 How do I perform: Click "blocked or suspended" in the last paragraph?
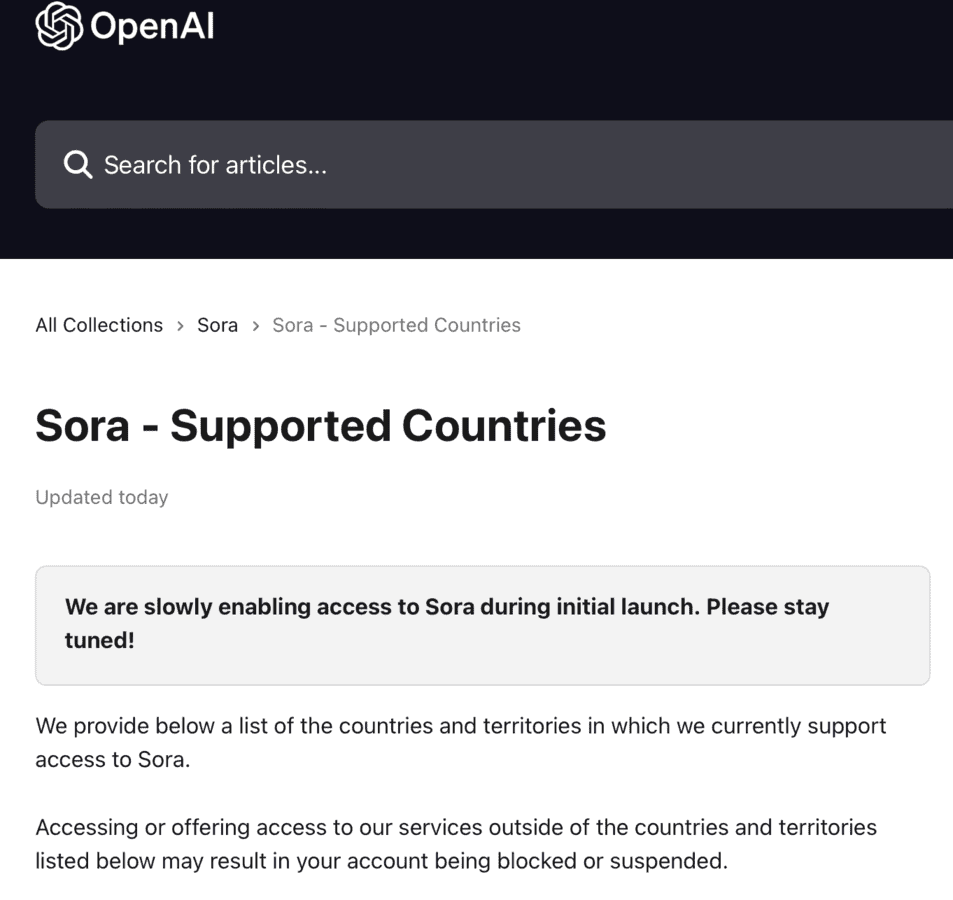pyautogui.click(x=619, y=861)
